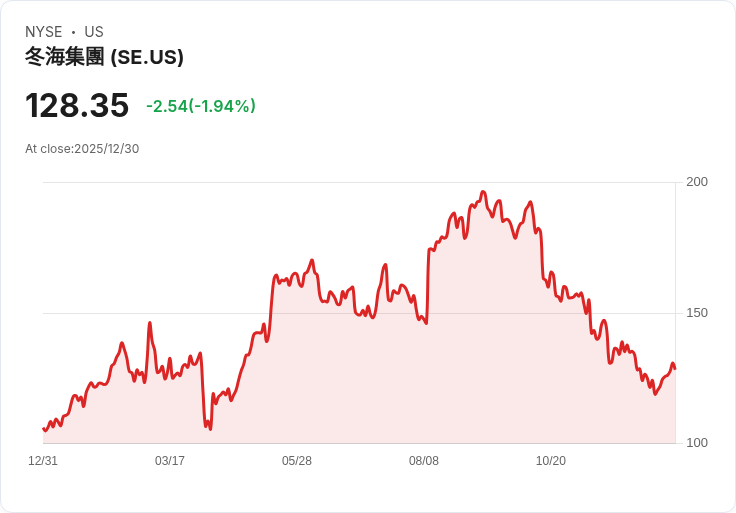Open the 冬海集團 (SE.US) stock title
Viewport: 736px width, 513px height.
point(104,57)
